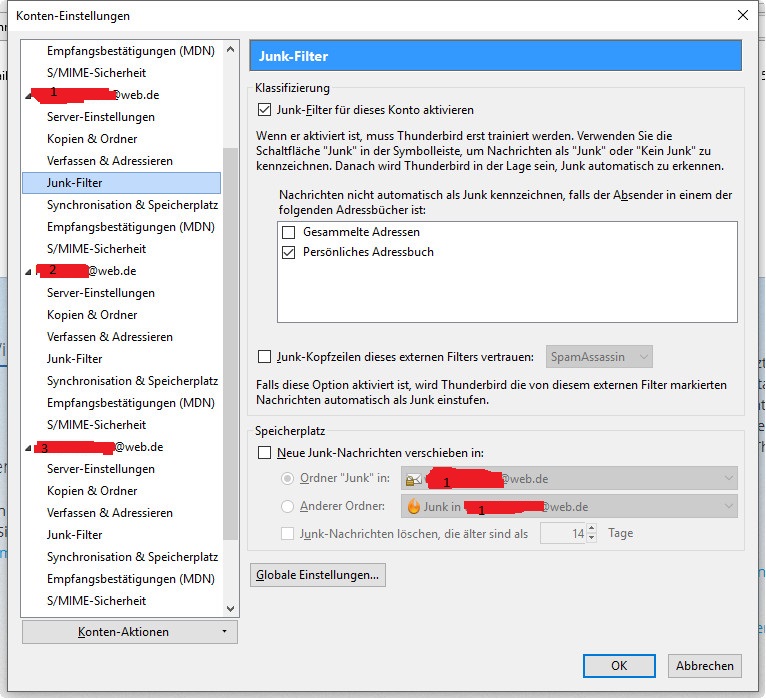
Task: Increase the days value with the stepper up arrow
Action: point(592,528)
